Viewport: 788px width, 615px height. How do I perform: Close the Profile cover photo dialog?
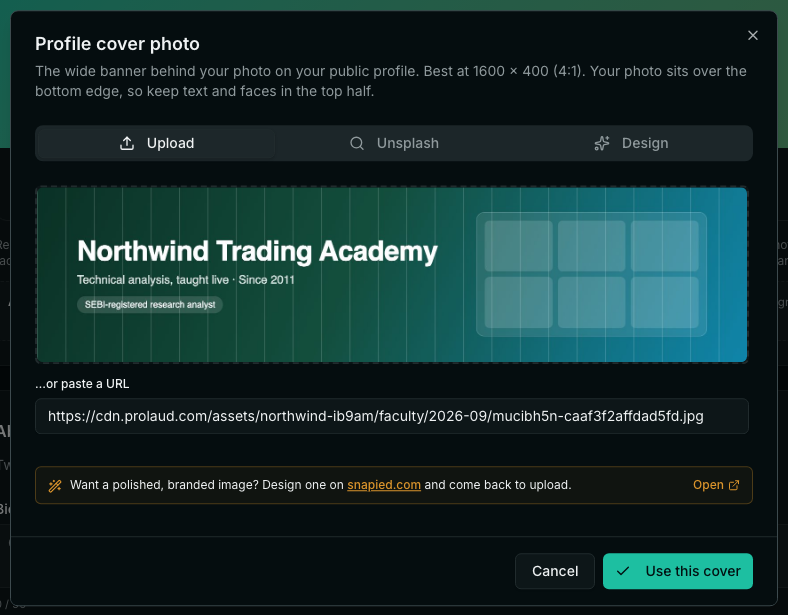(752, 36)
